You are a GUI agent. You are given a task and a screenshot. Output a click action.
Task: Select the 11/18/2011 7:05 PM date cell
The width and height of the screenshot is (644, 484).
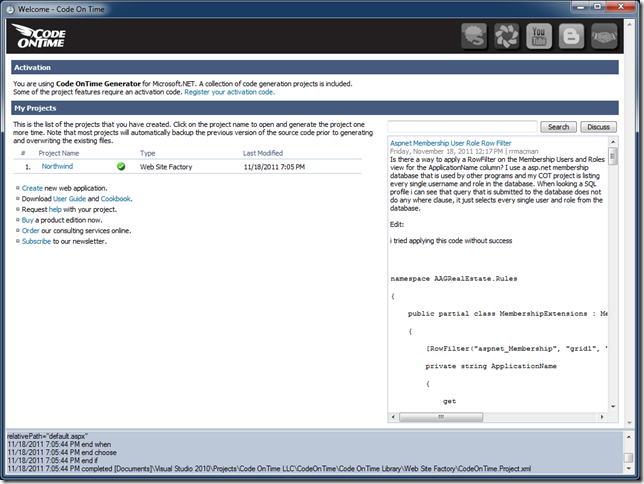[x=274, y=167]
